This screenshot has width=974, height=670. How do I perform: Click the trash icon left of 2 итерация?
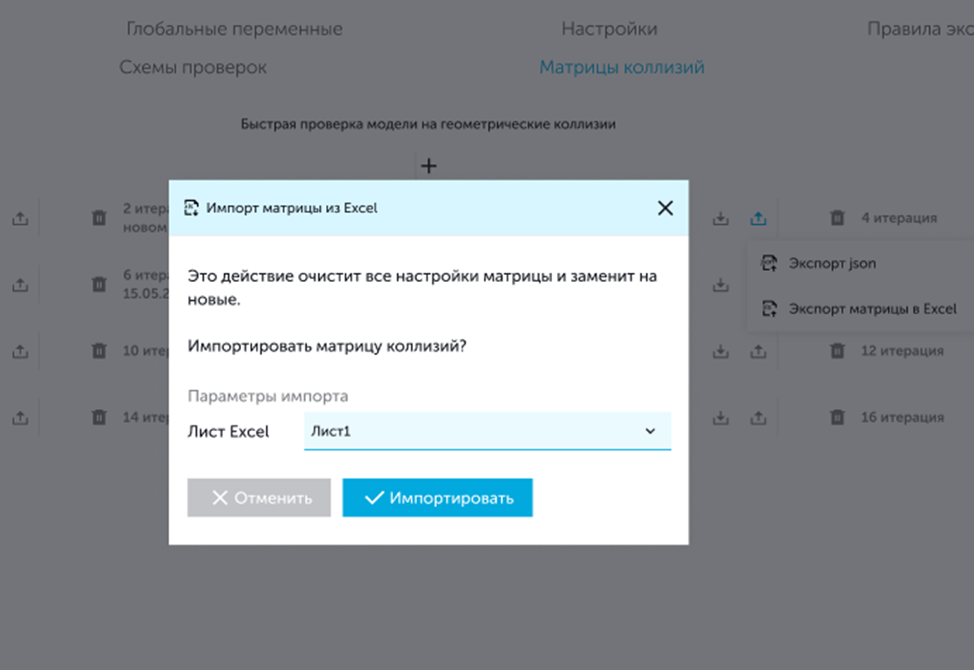(99, 217)
